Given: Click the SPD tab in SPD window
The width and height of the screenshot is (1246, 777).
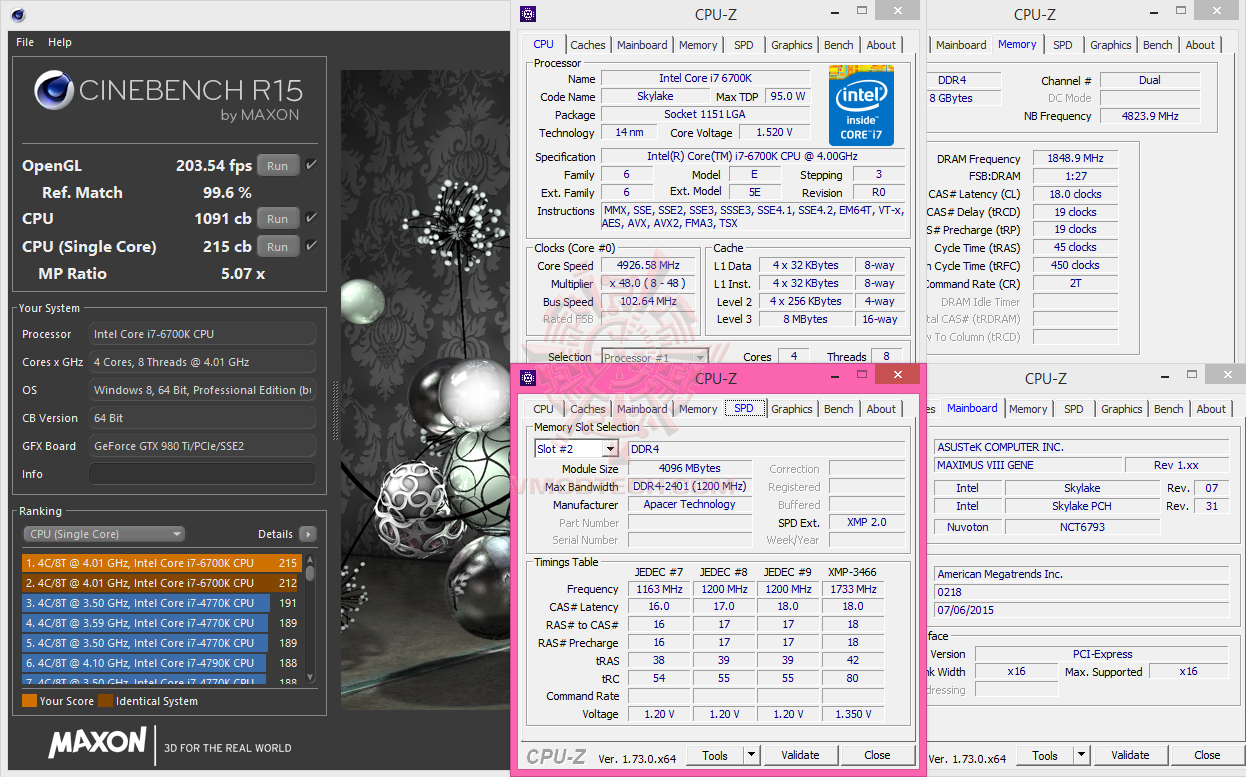Looking at the screenshot, I should [744, 408].
